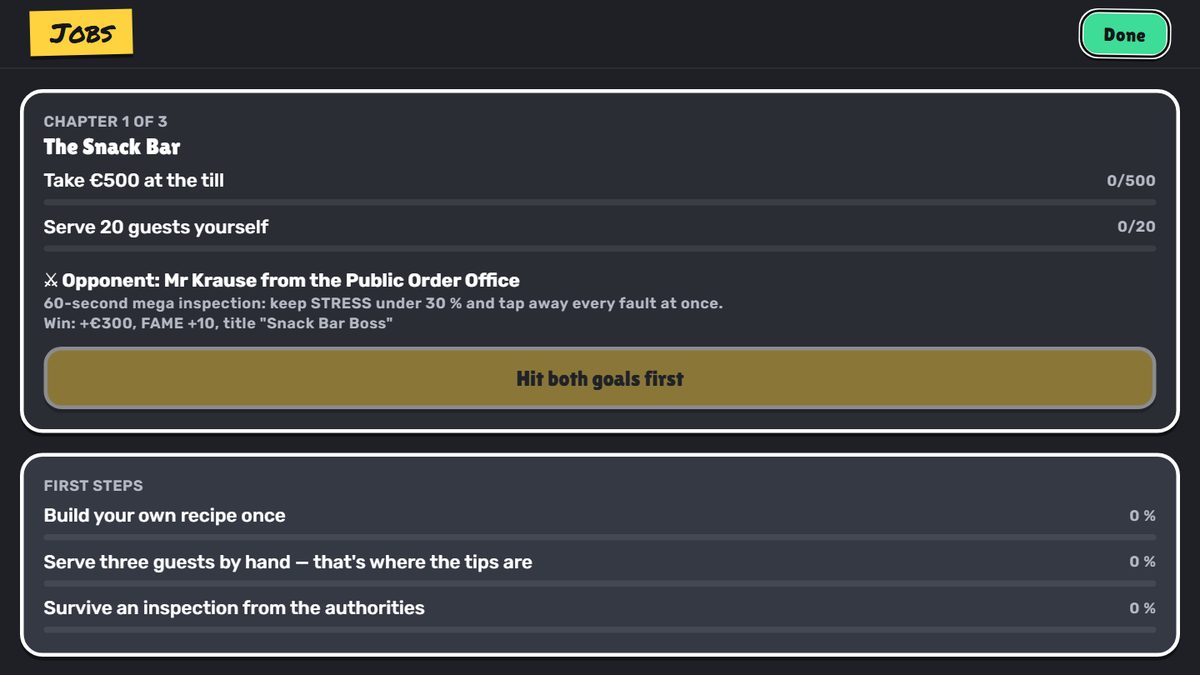Click the 60-second mega inspection description
The image size is (1200, 675).
pyautogui.click(x=383, y=303)
